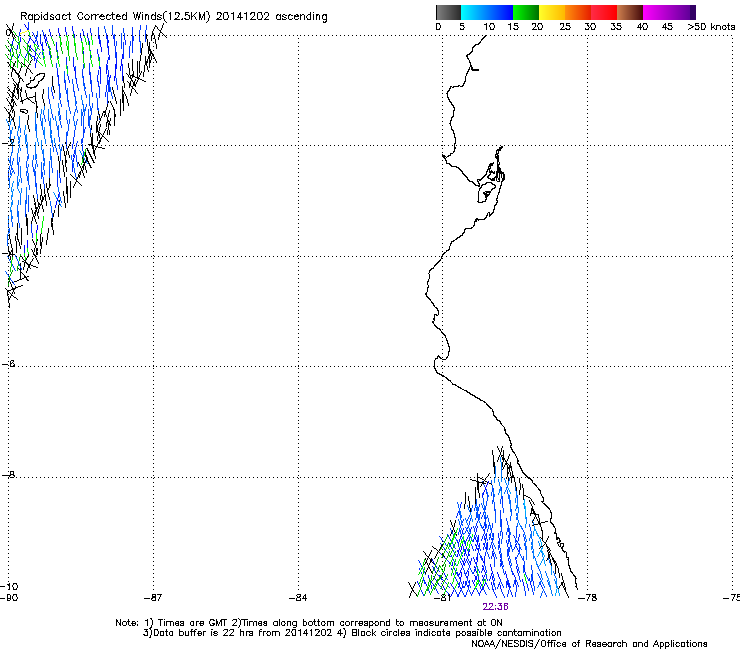Click the '>50 knots' legend label
Viewport: 740px width, 650px height.
(x=711, y=27)
